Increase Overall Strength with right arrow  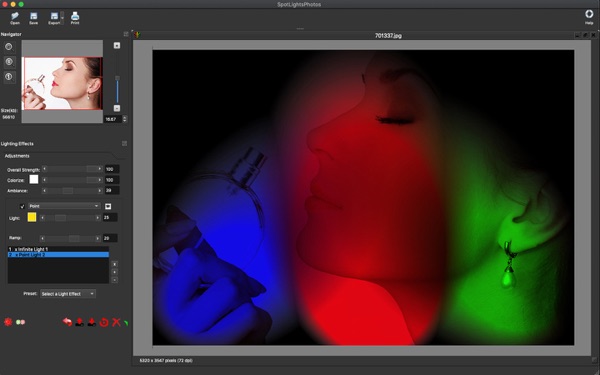point(99,169)
